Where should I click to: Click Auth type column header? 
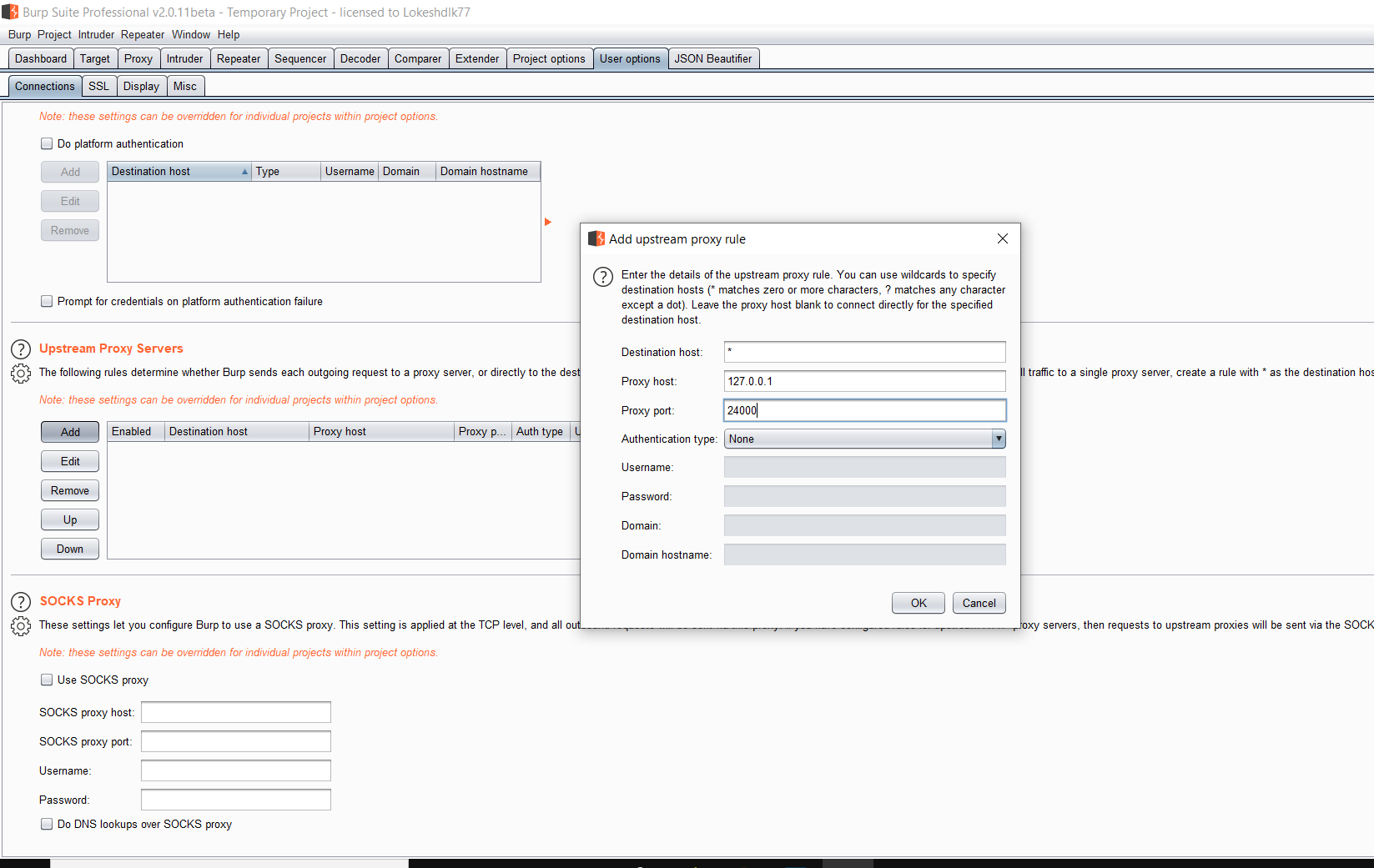(x=541, y=431)
